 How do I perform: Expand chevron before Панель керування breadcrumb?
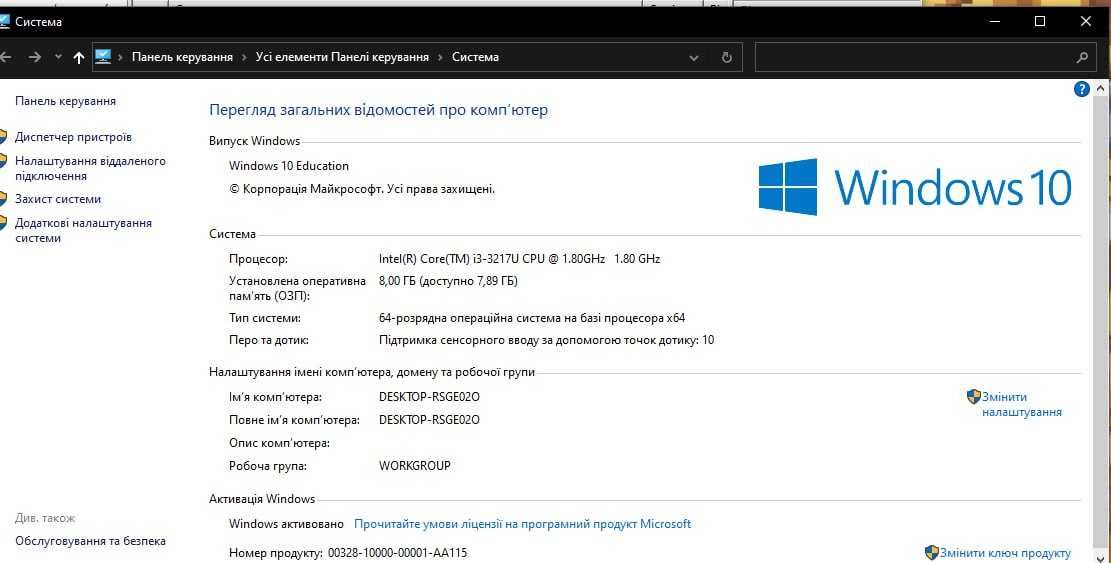[x=121, y=57]
